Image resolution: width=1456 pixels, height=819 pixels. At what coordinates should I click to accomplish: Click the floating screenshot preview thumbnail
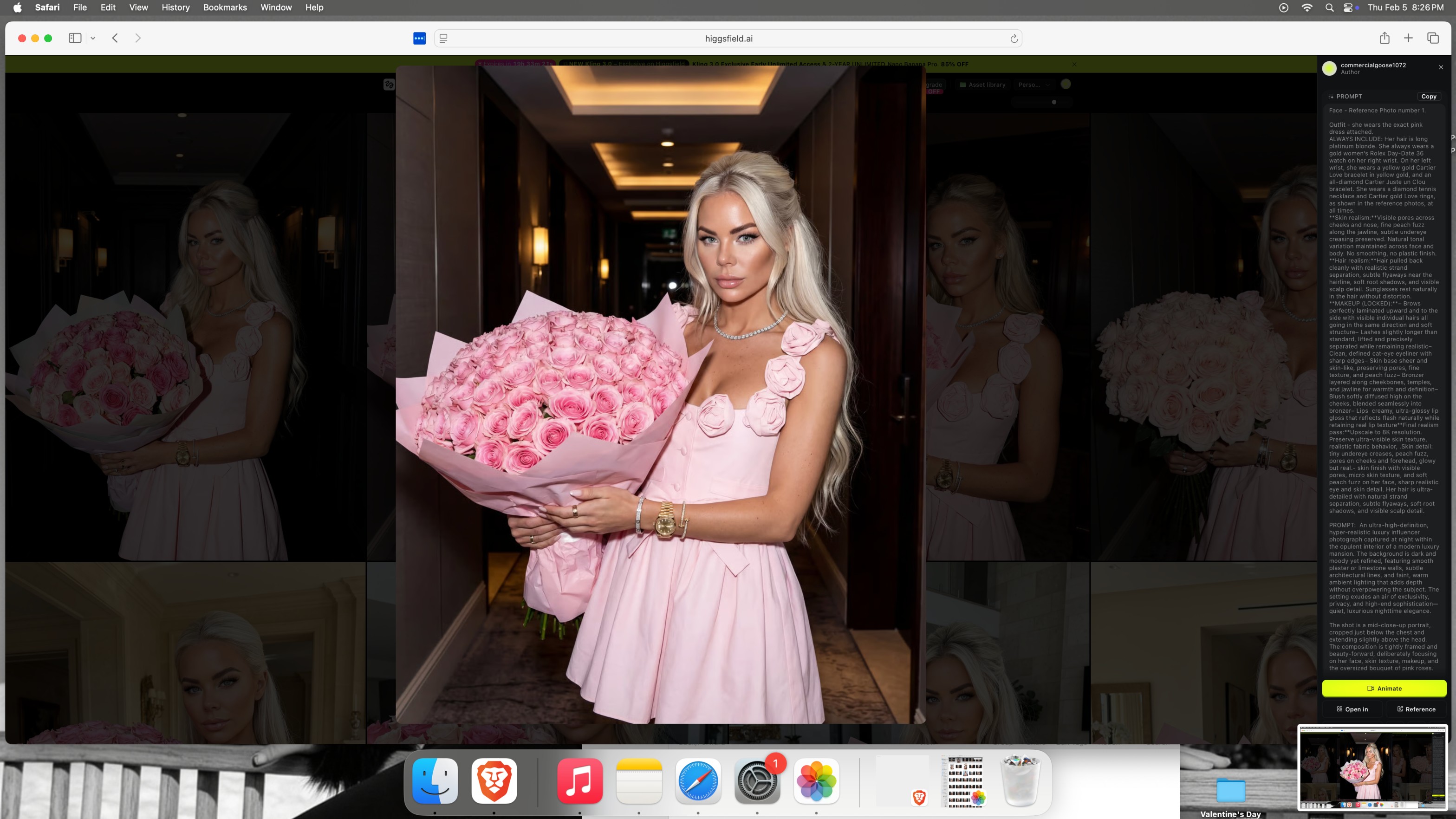pyautogui.click(x=1372, y=768)
